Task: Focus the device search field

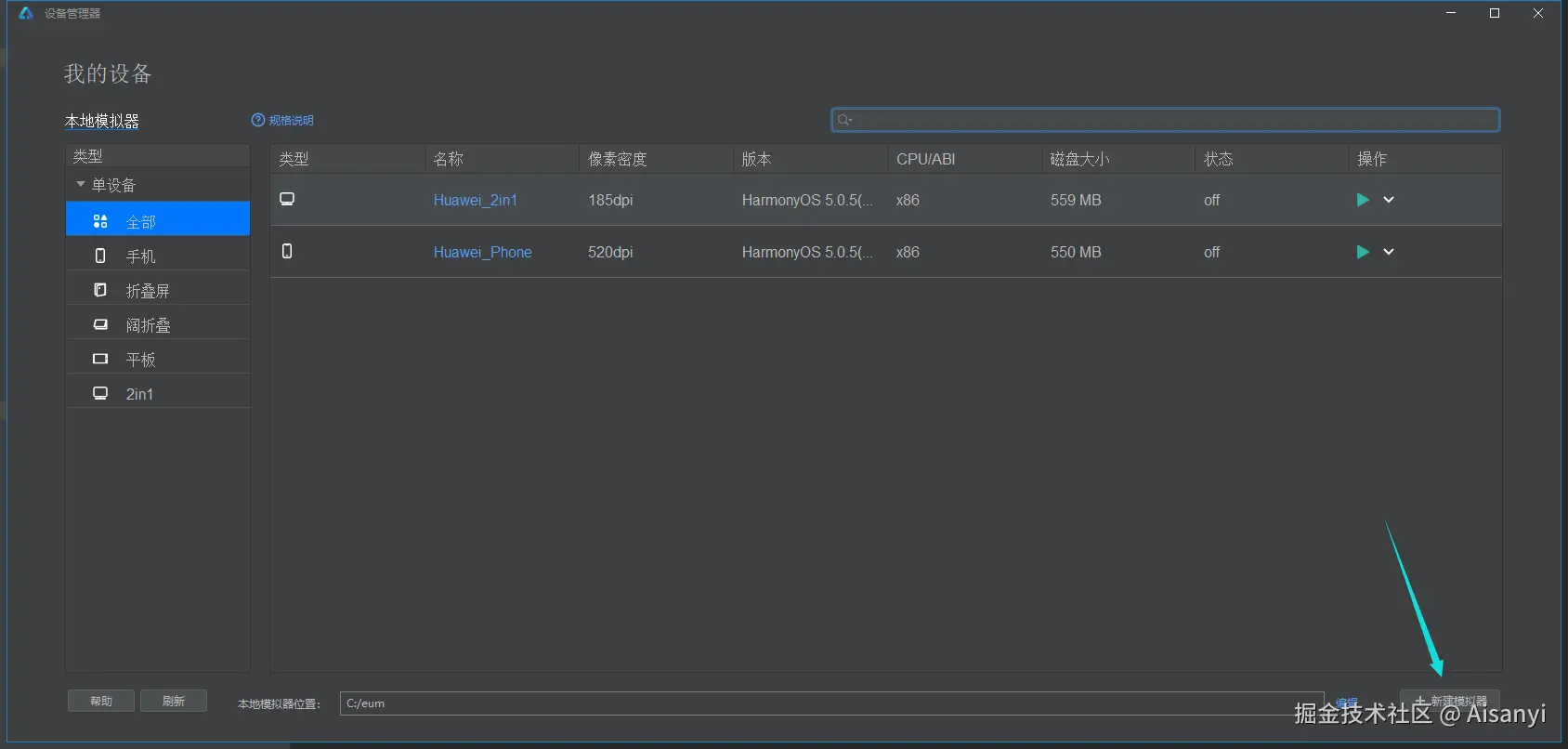Action: [x=1166, y=120]
